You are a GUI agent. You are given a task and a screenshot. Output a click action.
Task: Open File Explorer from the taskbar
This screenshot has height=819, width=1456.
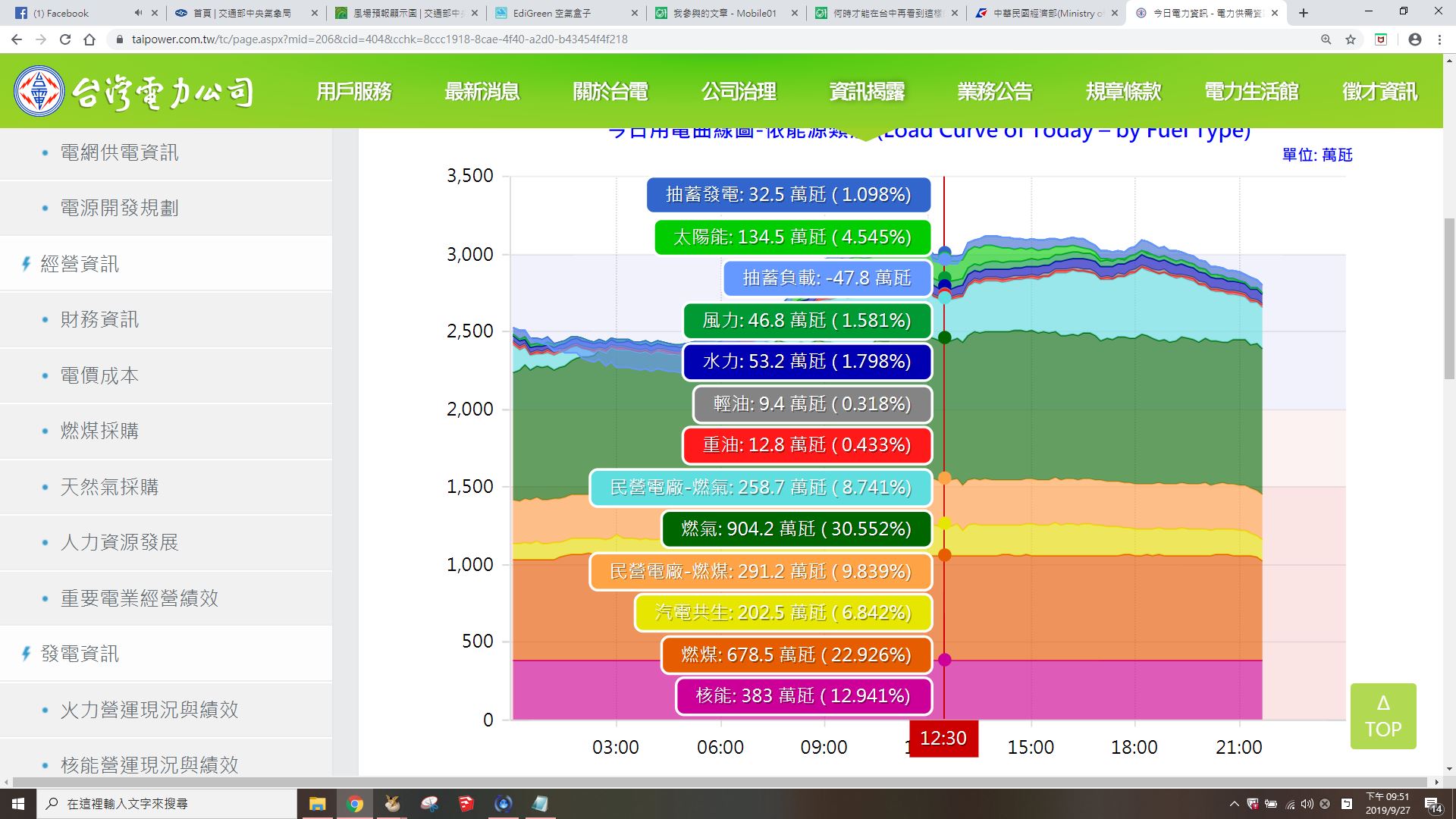click(317, 804)
